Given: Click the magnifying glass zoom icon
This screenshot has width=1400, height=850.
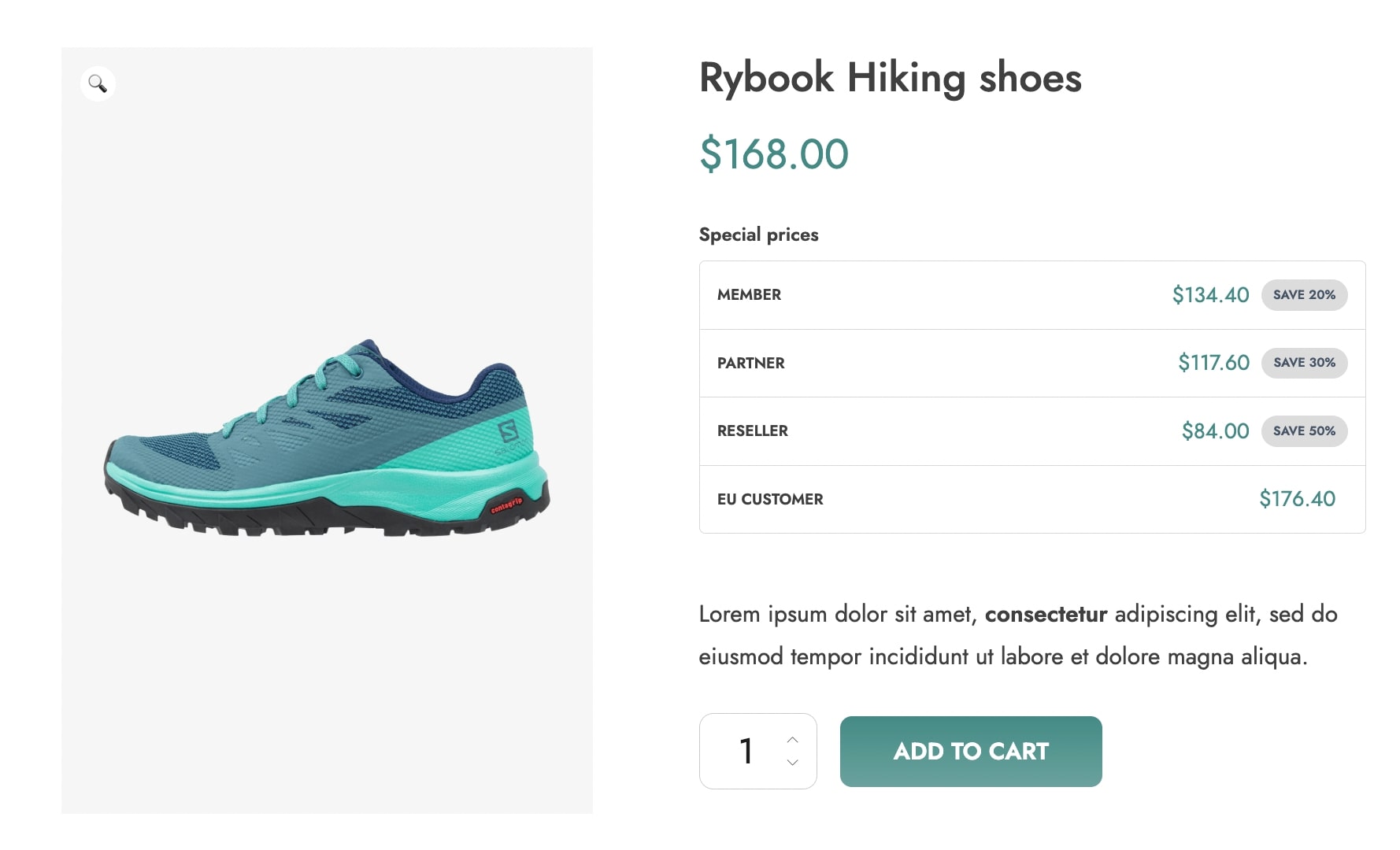Looking at the screenshot, I should point(98,83).
